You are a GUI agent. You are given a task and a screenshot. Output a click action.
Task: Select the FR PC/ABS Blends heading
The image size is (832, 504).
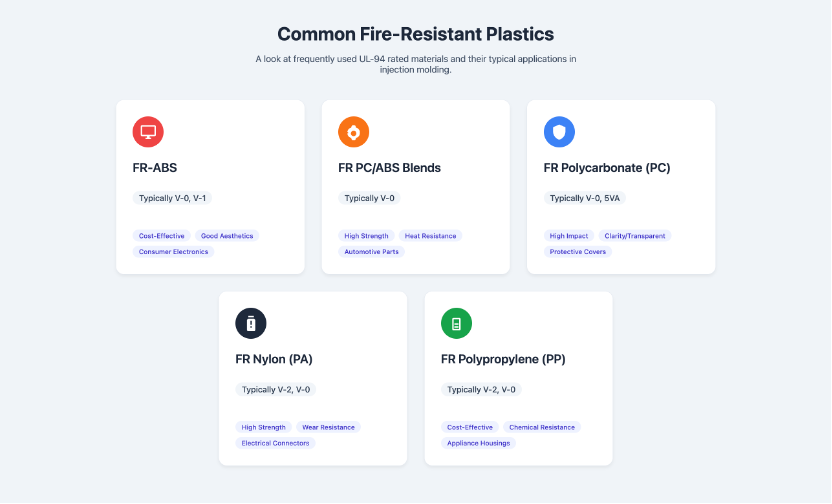389,168
